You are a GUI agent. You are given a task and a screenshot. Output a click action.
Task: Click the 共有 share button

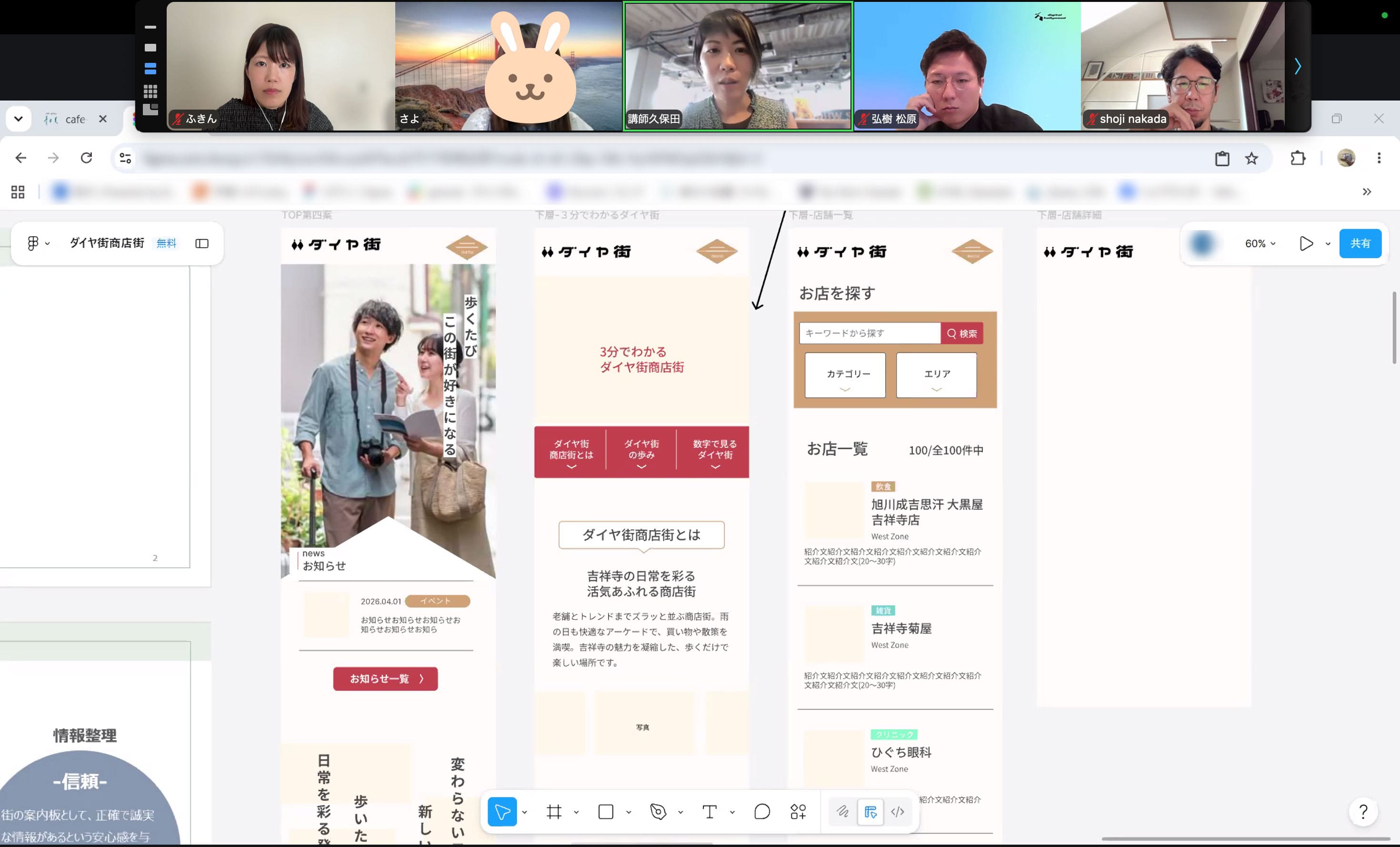[x=1360, y=243]
